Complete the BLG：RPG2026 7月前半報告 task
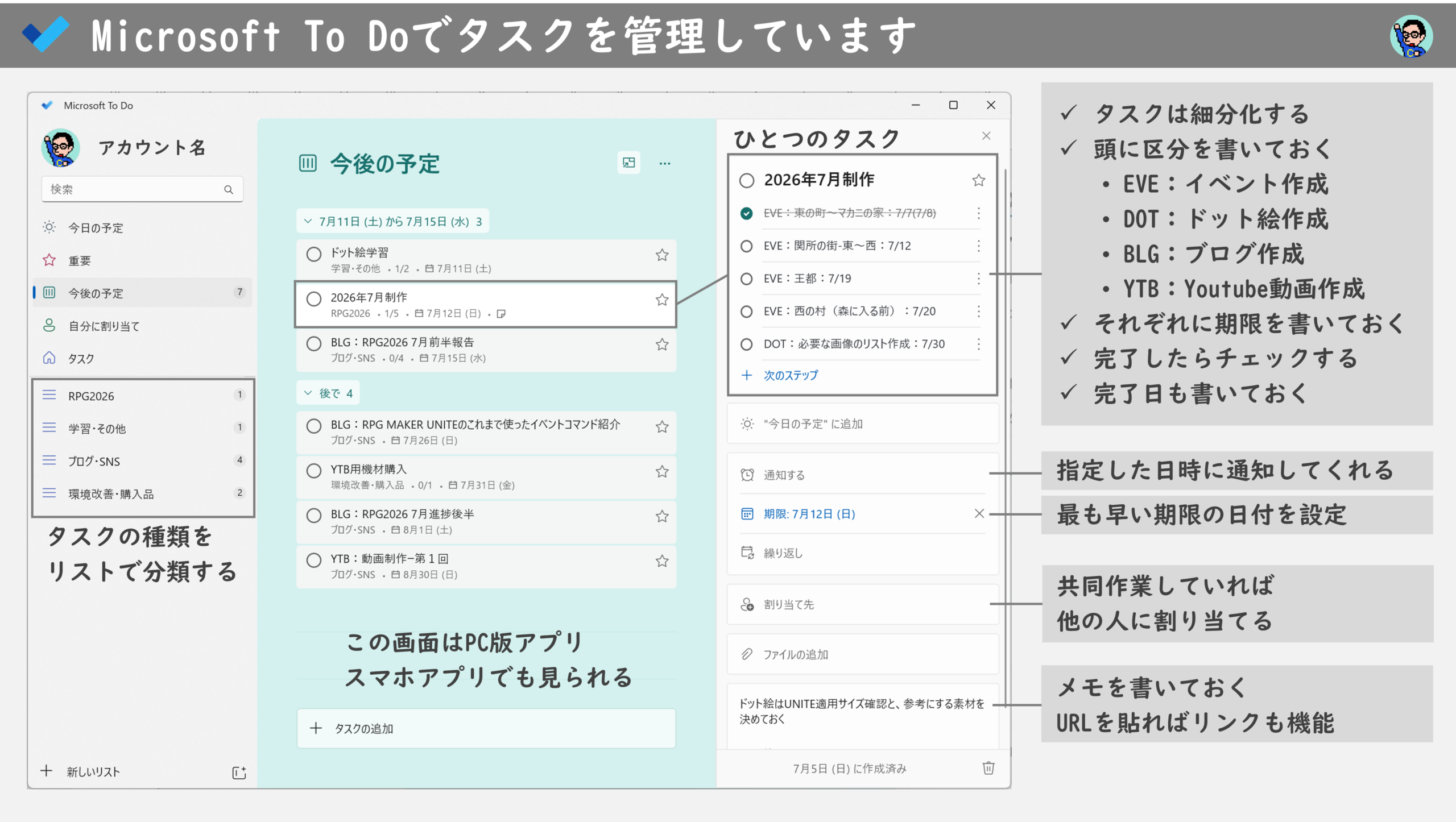This screenshot has height=822, width=1456. click(x=313, y=344)
